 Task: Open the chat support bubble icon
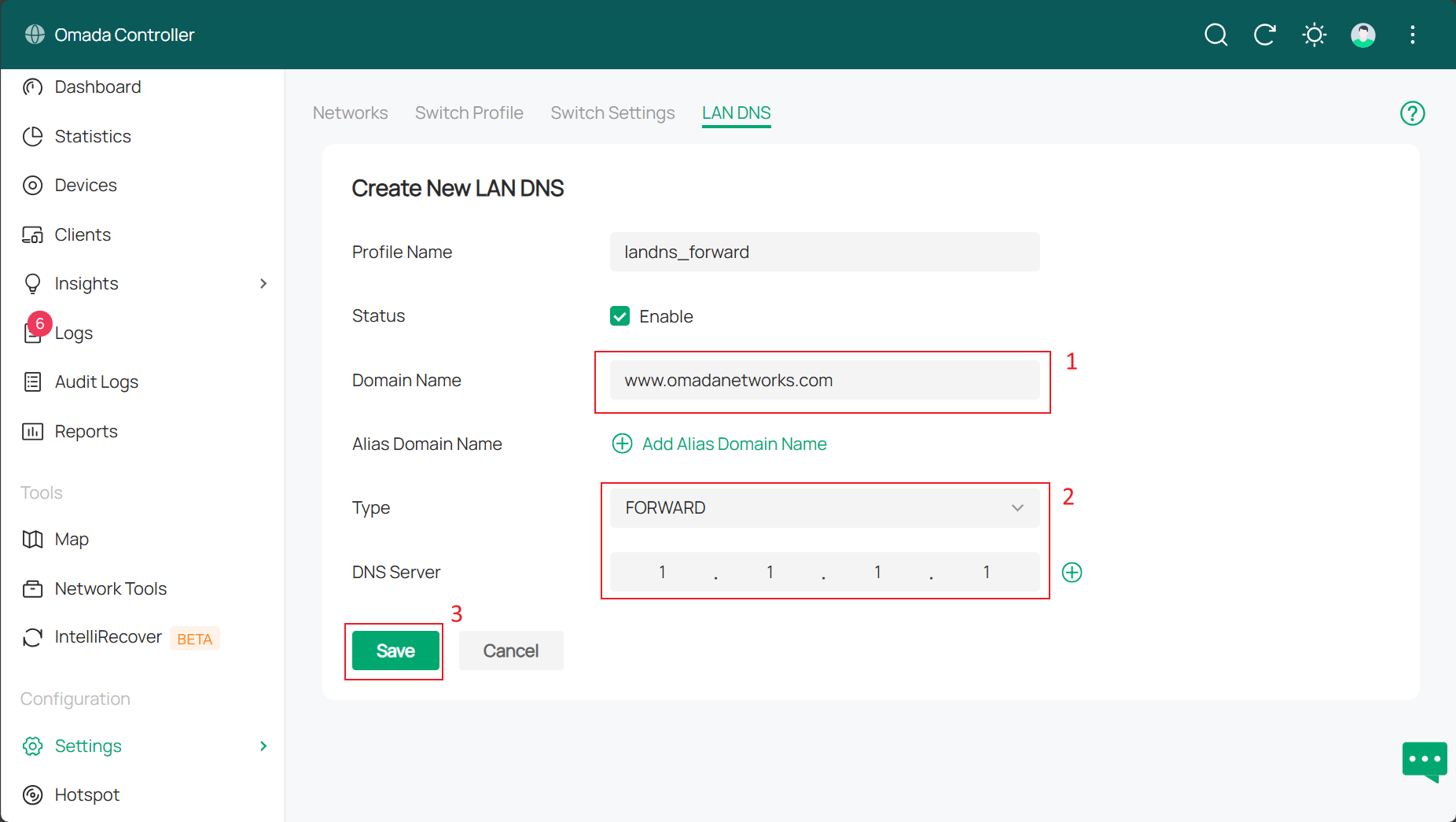(x=1424, y=761)
